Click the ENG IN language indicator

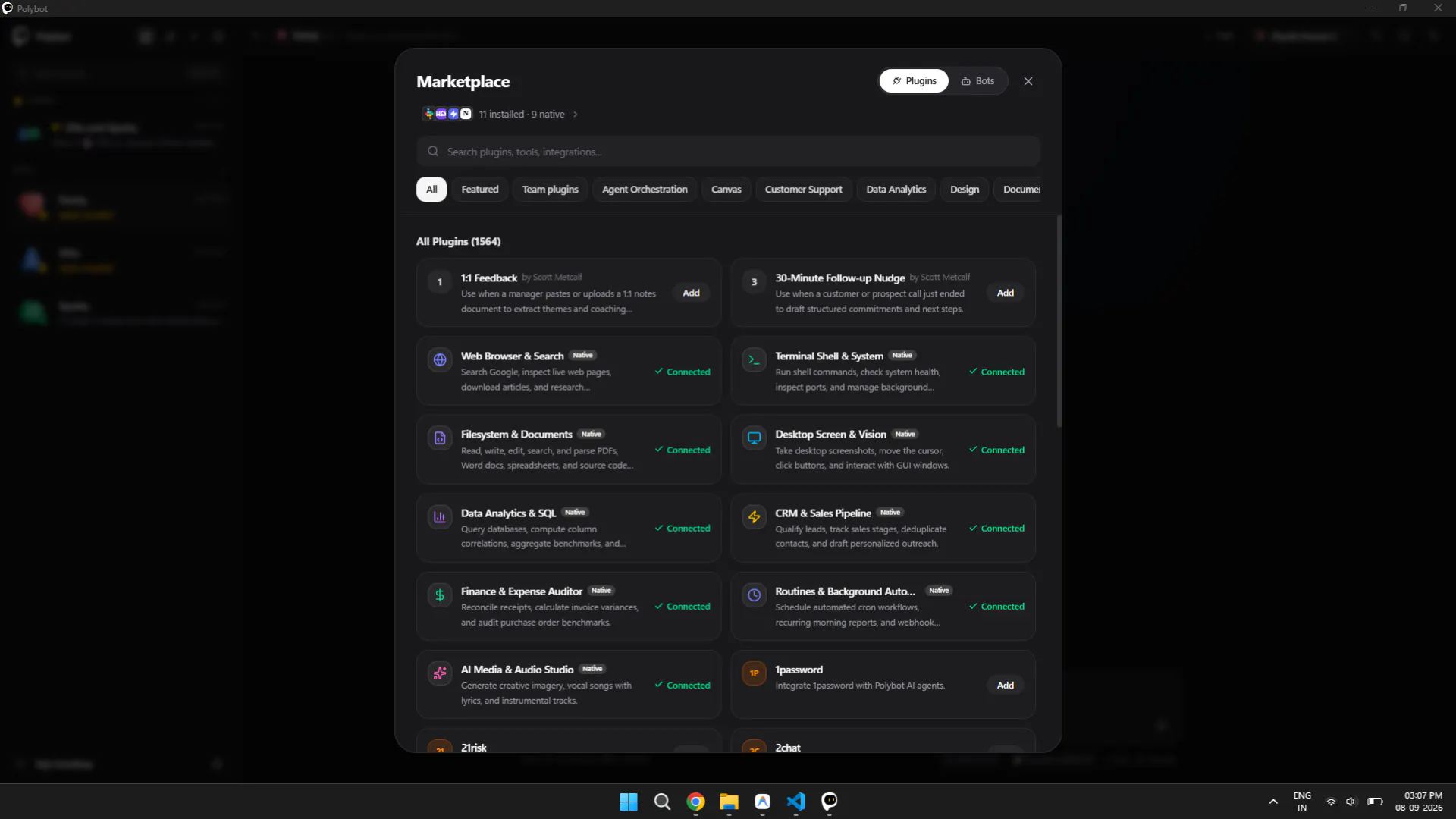(1302, 802)
